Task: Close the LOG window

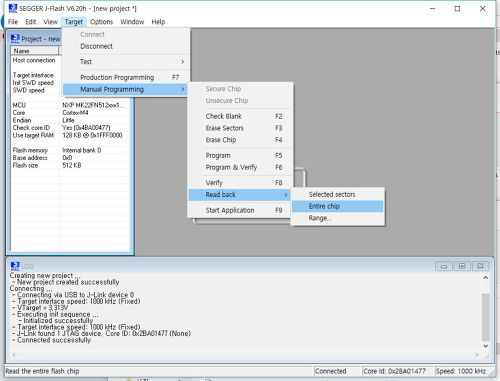Action: (480, 266)
